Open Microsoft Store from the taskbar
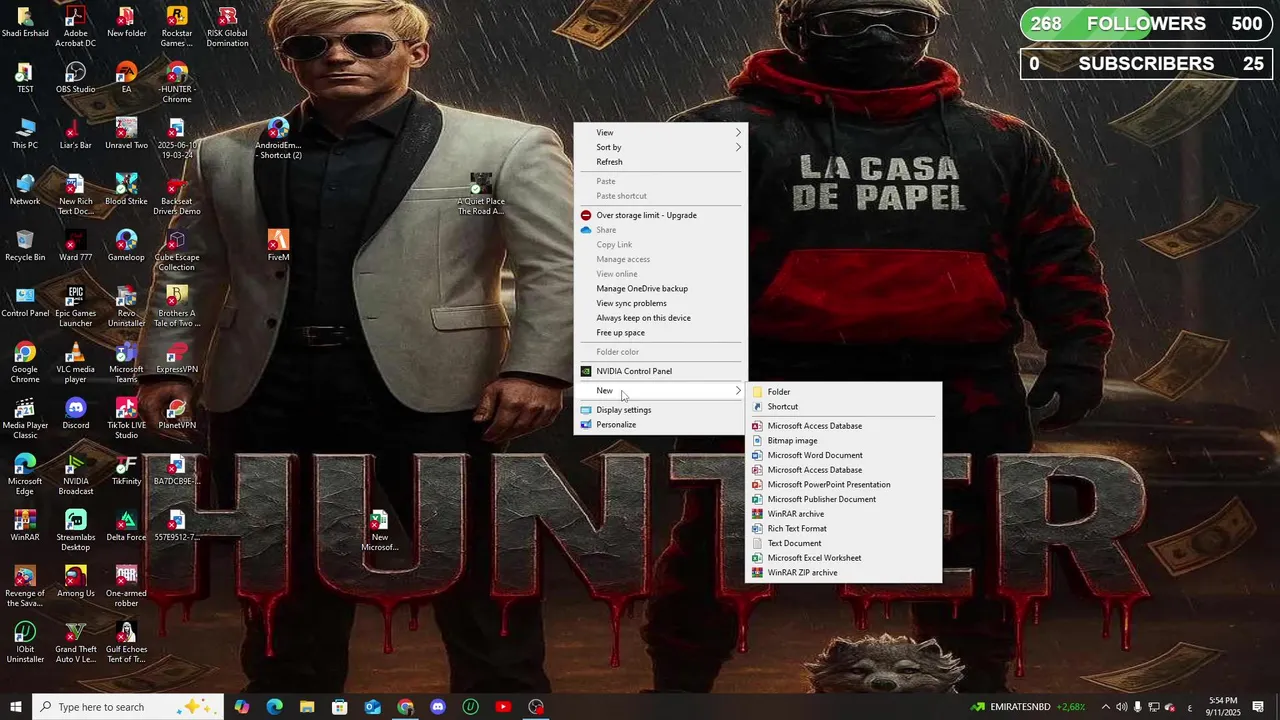1280x720 pixels. point(340,707)
